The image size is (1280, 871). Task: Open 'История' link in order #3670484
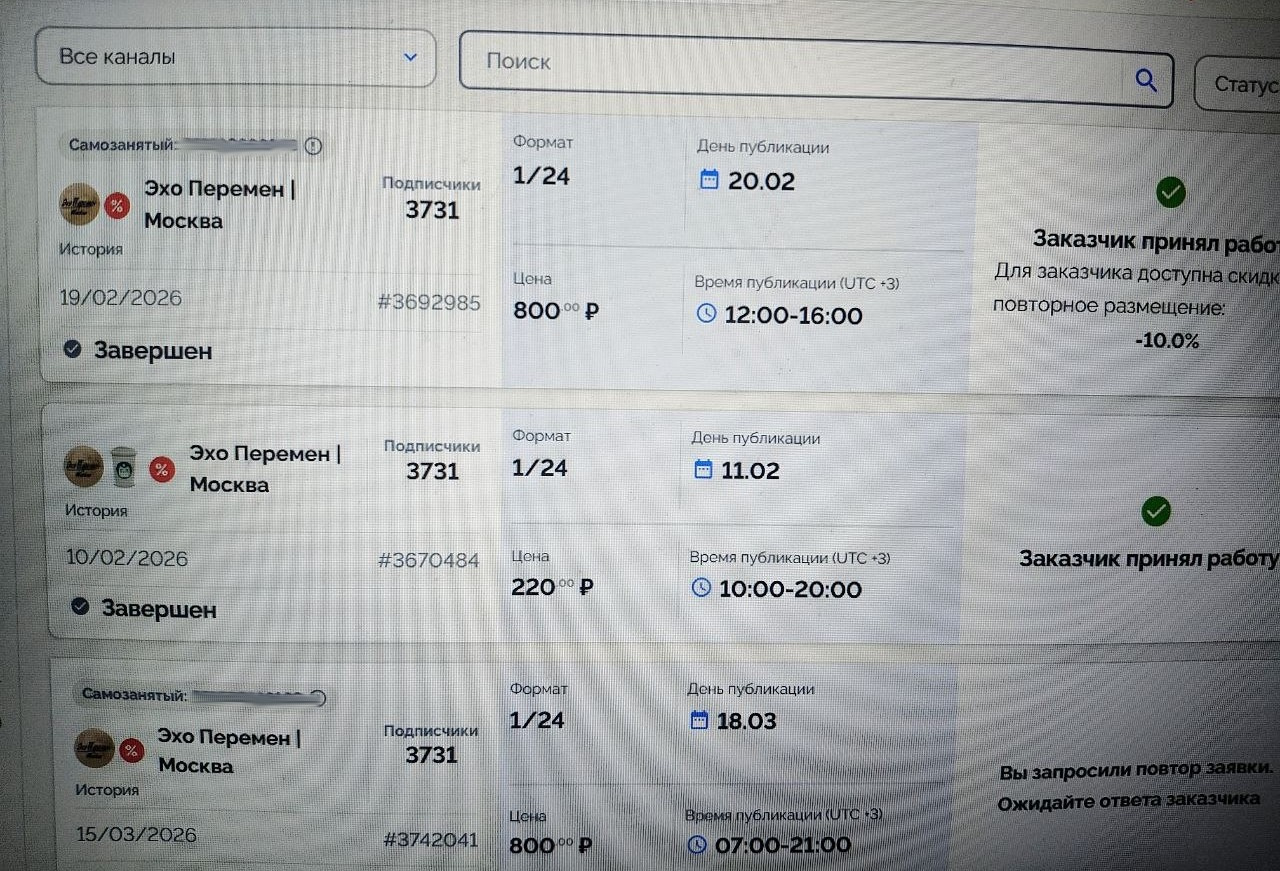(x=96, y=510)
